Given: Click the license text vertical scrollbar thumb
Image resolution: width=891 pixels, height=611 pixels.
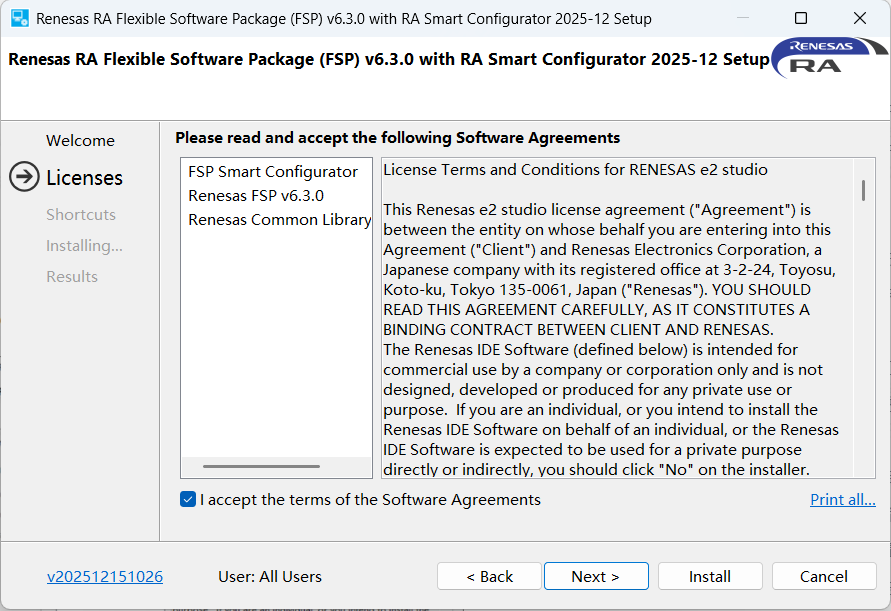Looking at the screenshot, I should point(863,190).
